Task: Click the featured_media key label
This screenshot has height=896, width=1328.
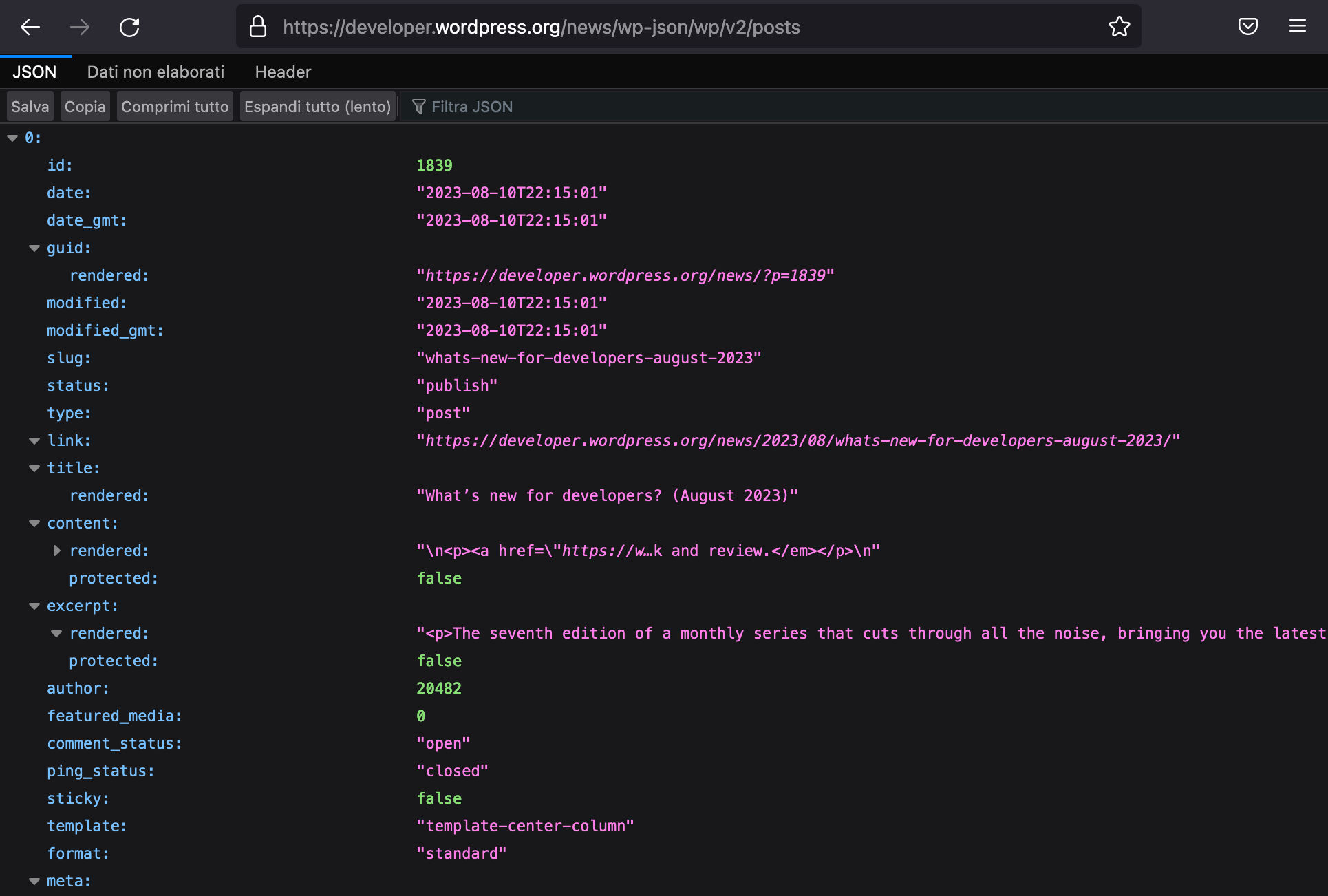Action: [x=114, y=716]
